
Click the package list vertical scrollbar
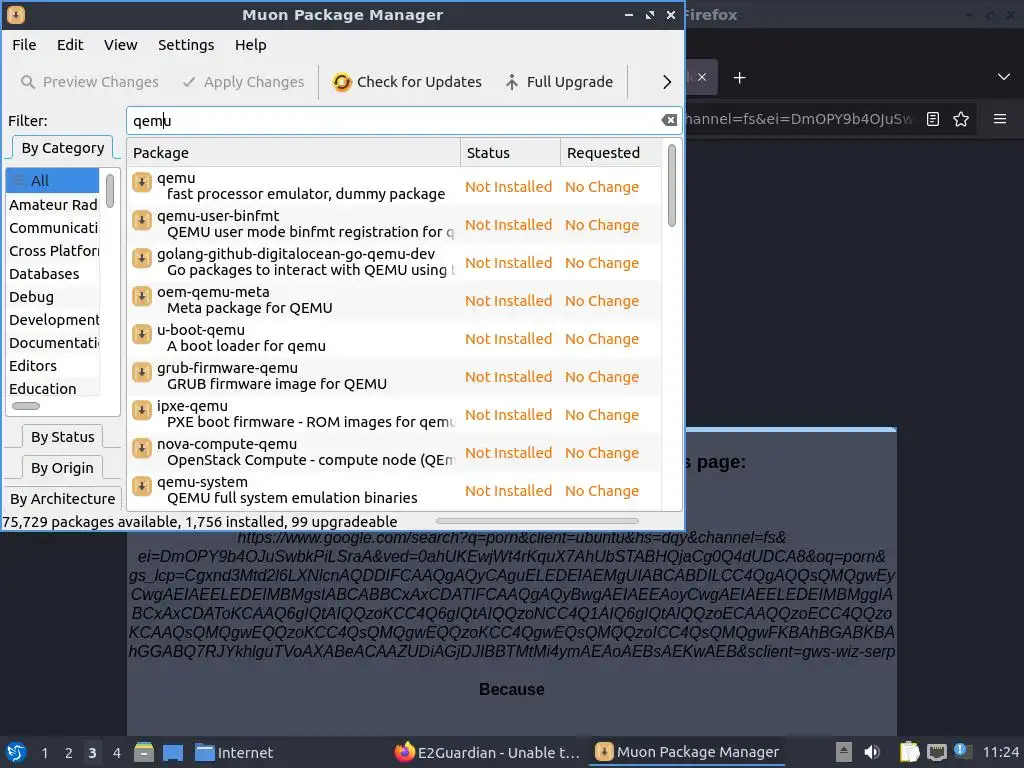[x=672, y=185]
